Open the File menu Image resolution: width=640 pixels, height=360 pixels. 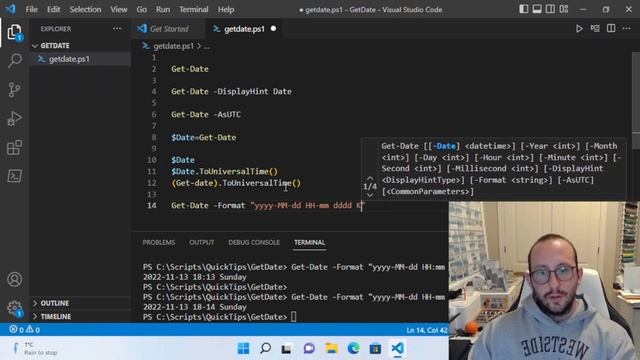31,9
